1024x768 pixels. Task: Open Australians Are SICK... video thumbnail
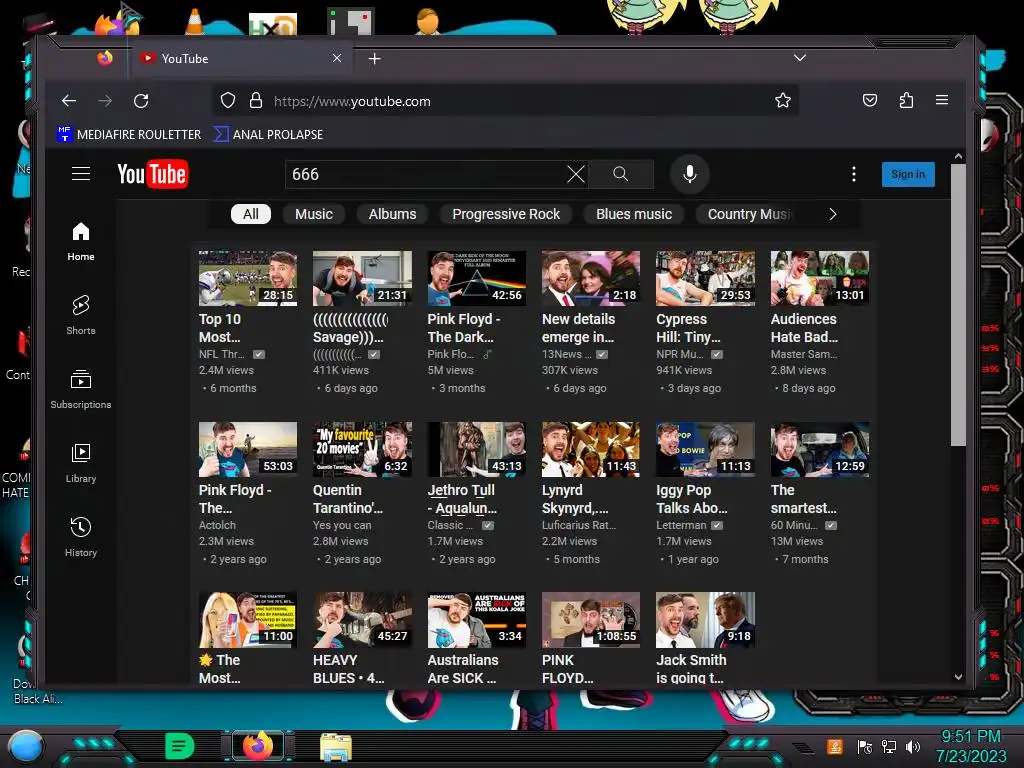tap(477, 620)
